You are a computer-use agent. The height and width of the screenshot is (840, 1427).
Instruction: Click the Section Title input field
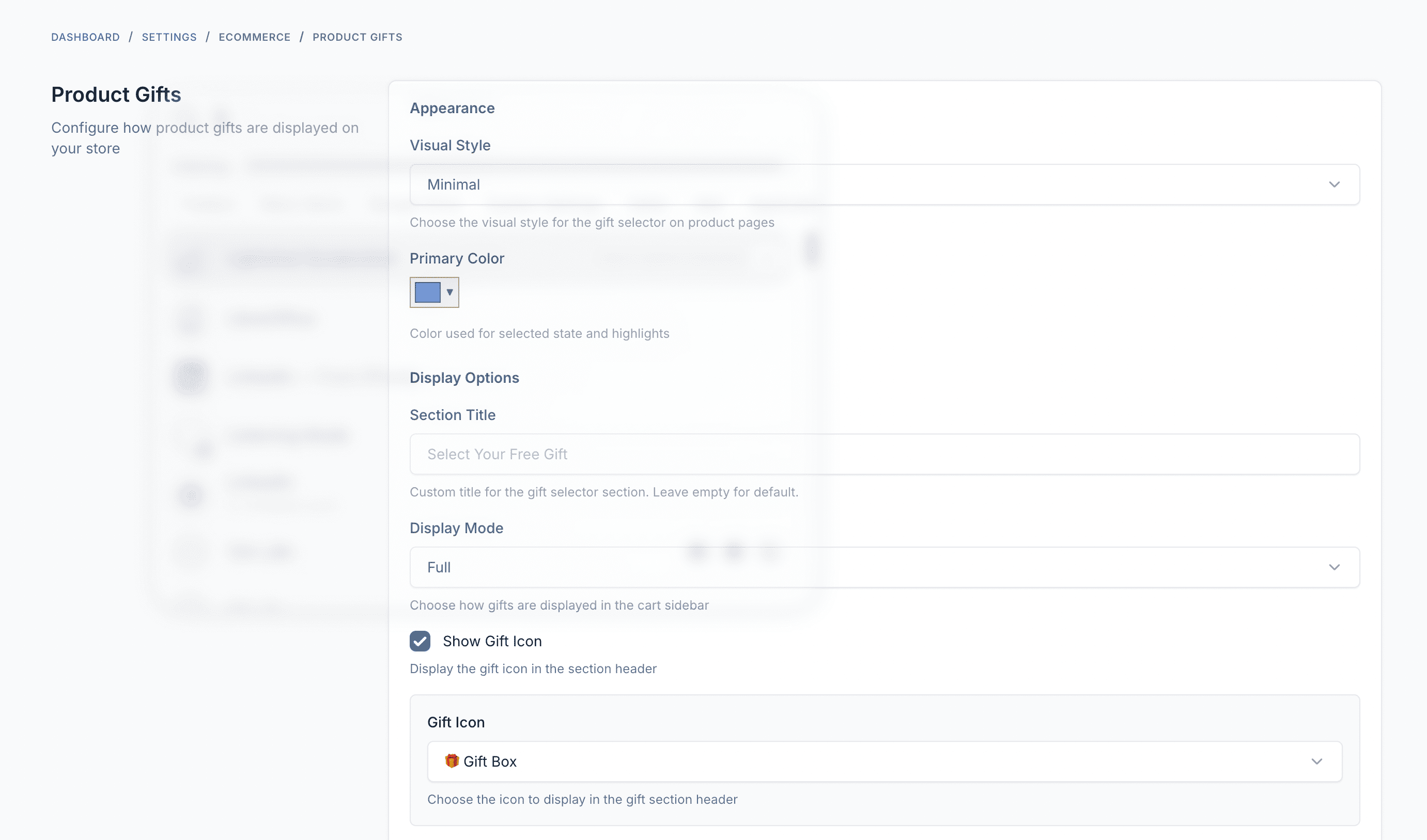pos(883,454)
